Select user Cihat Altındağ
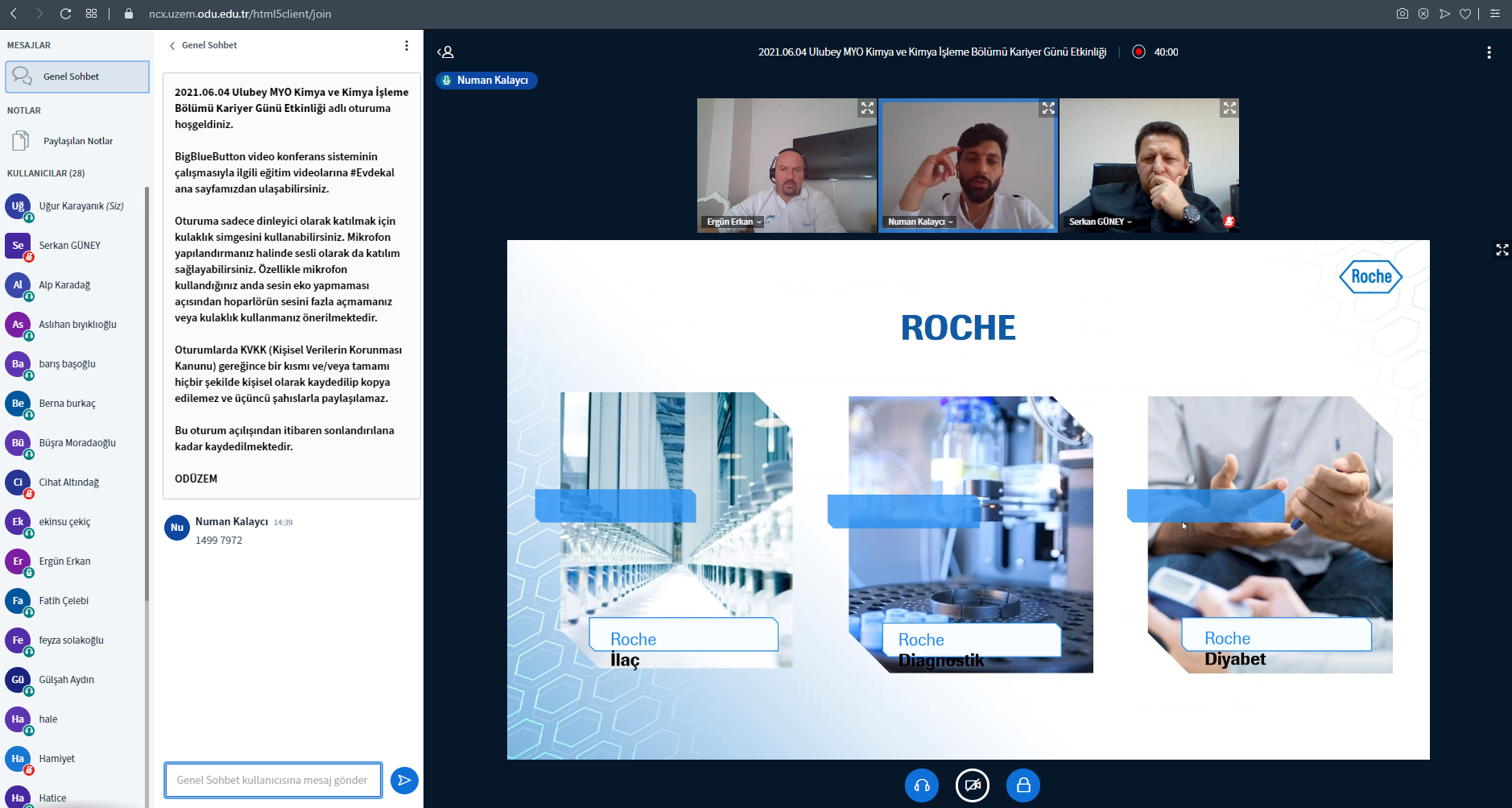The height and width of the screenshot is (808, 1512). 74,483
